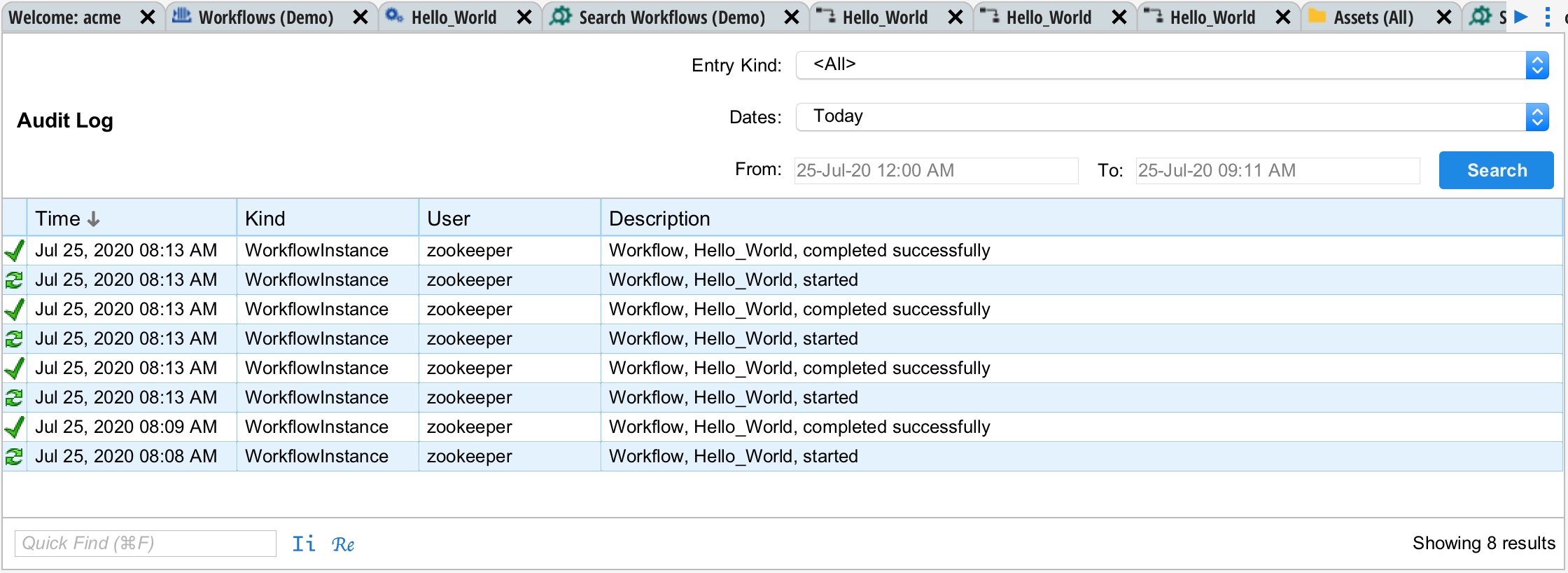
Task: Switch to the Search Workflows (Demo) tab
Action: (x=671, y=18)
